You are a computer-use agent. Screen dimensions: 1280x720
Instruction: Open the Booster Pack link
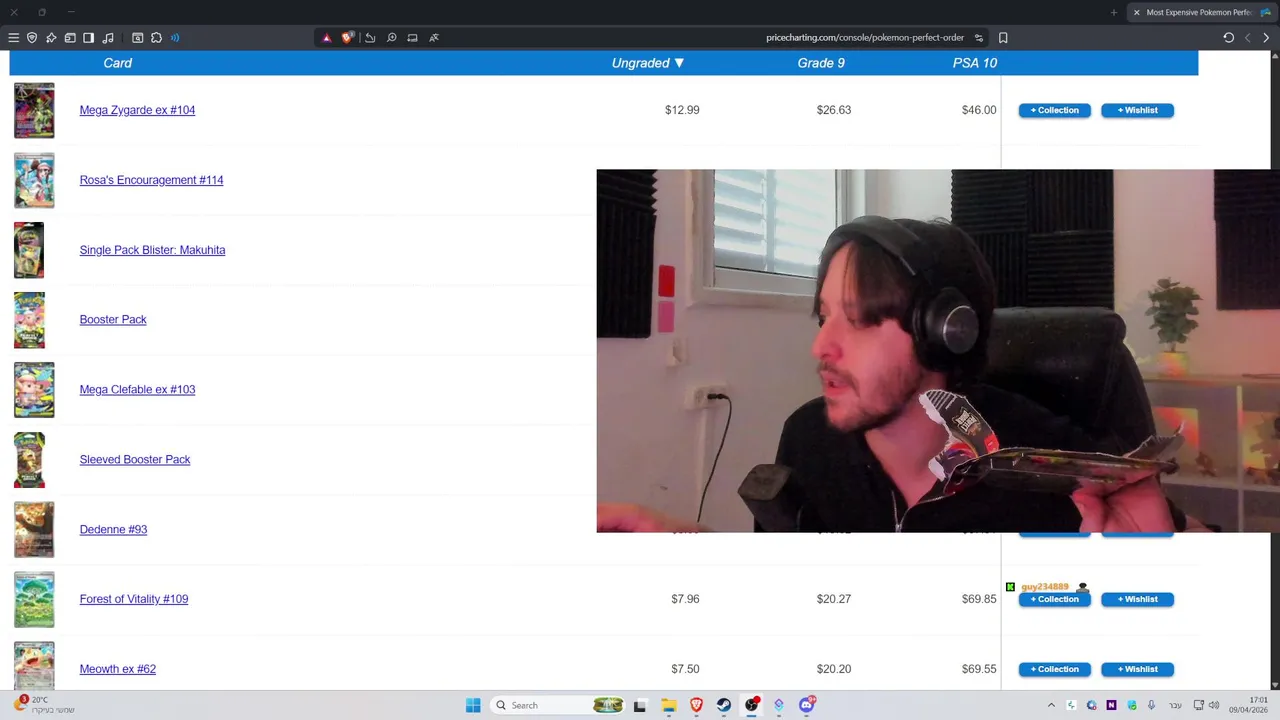point(113,319)
